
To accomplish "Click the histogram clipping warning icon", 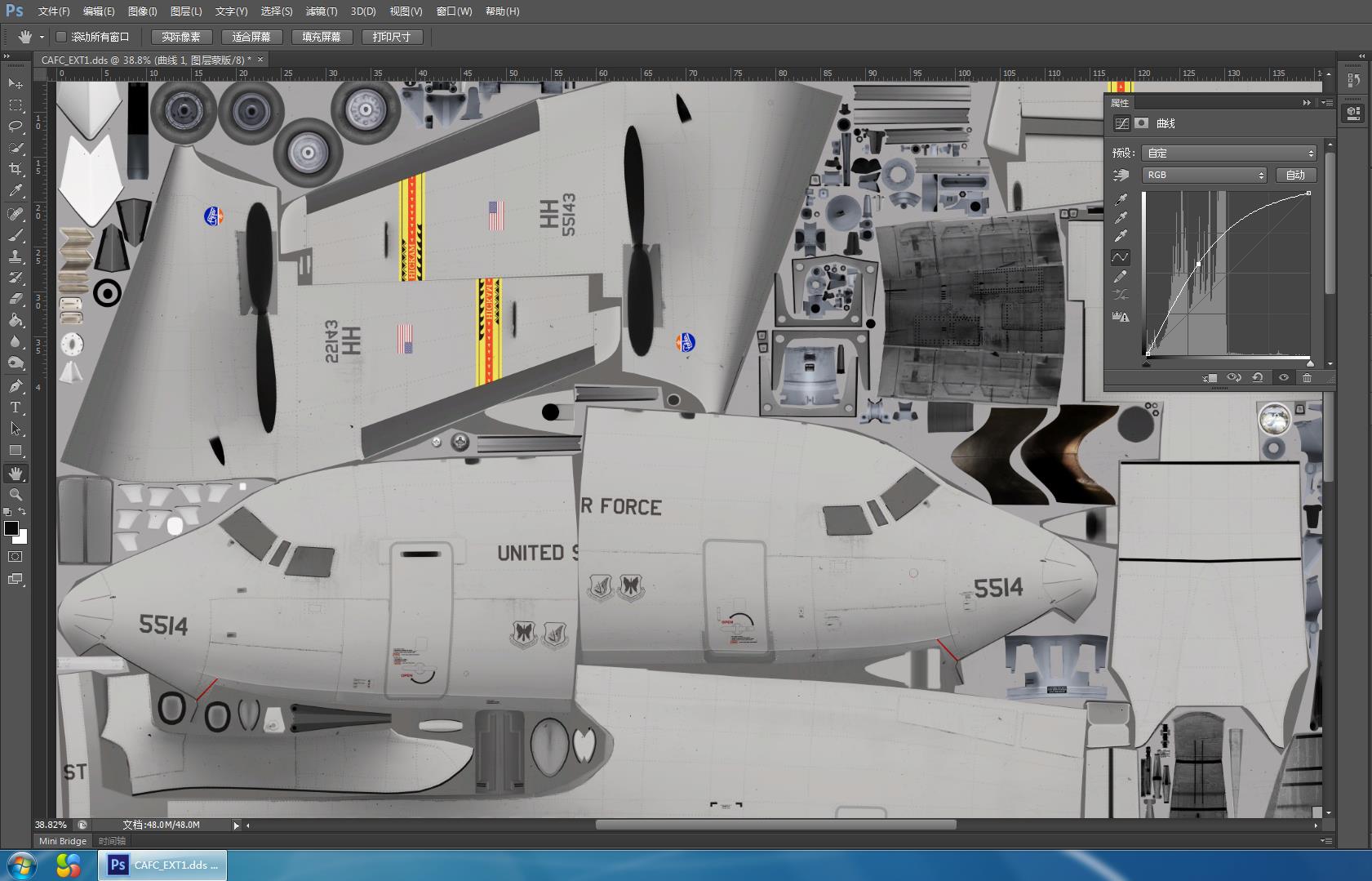I will click(x=1121, y=316).
